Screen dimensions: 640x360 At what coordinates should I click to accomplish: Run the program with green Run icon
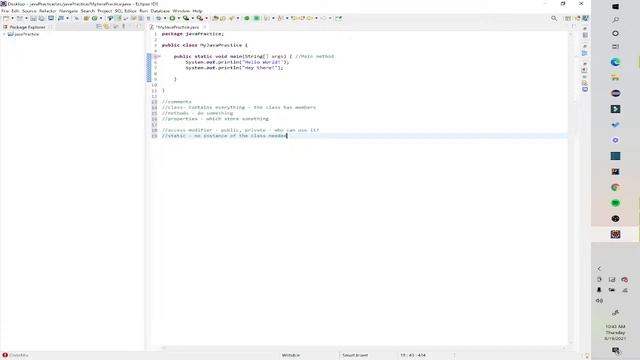(x=172, y=18)
